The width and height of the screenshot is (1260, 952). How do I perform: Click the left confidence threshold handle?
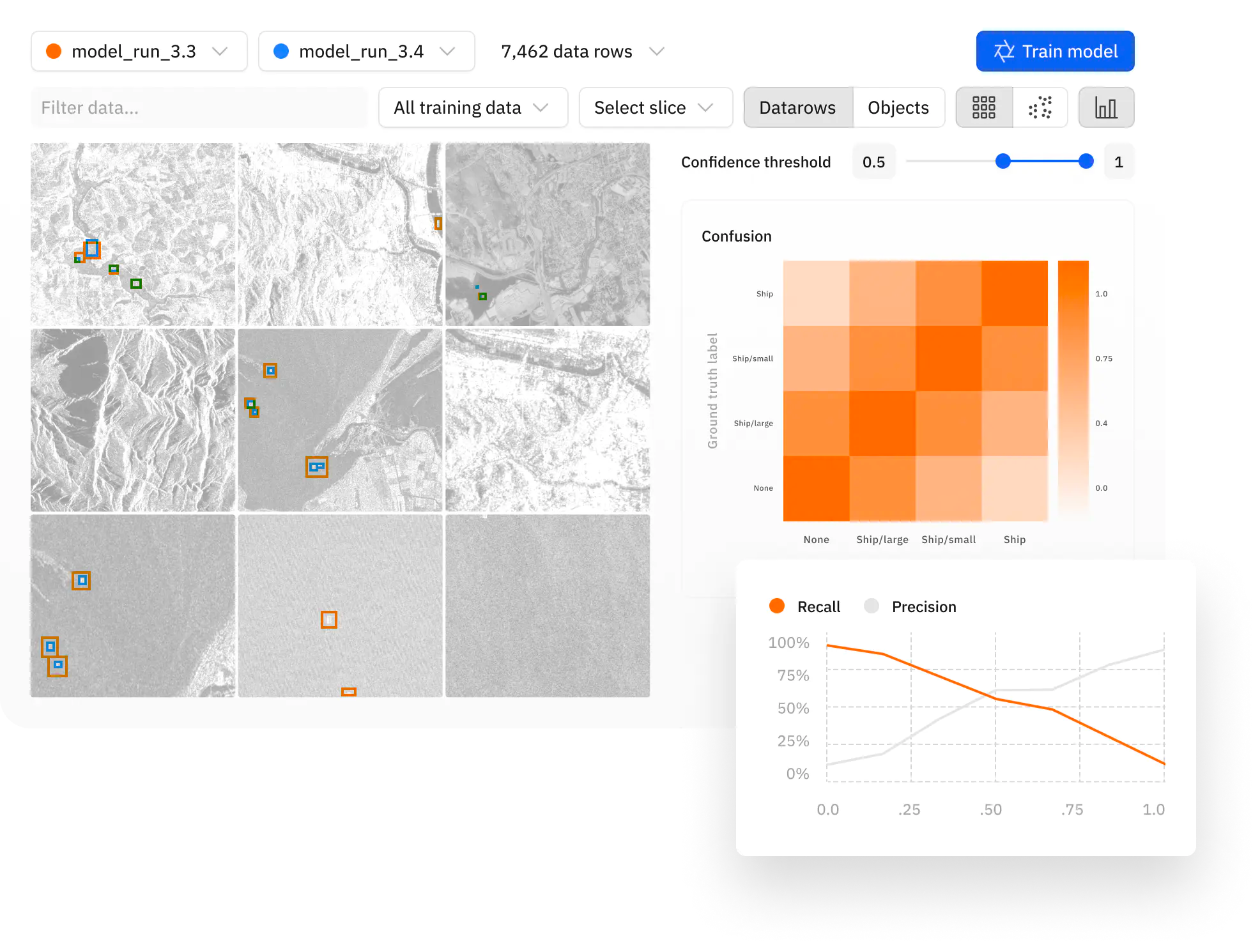click(1003, 162)
